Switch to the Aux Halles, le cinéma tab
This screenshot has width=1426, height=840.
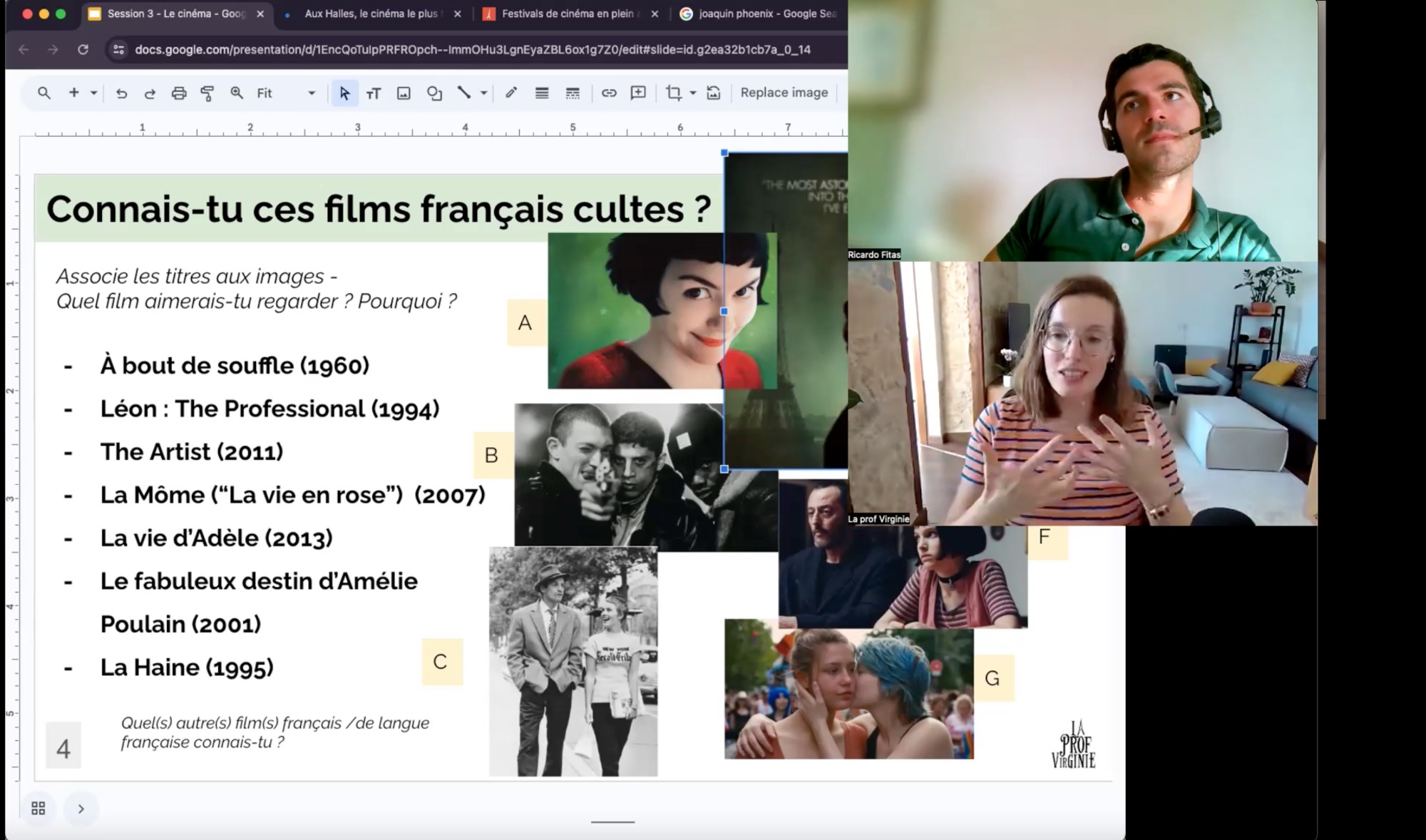click(x=372, y=14)
